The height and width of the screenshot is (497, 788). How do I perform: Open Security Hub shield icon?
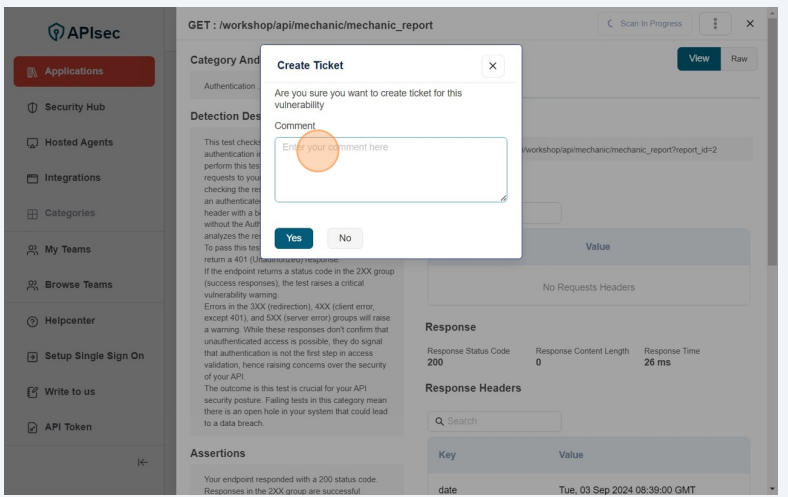[32, 107]
